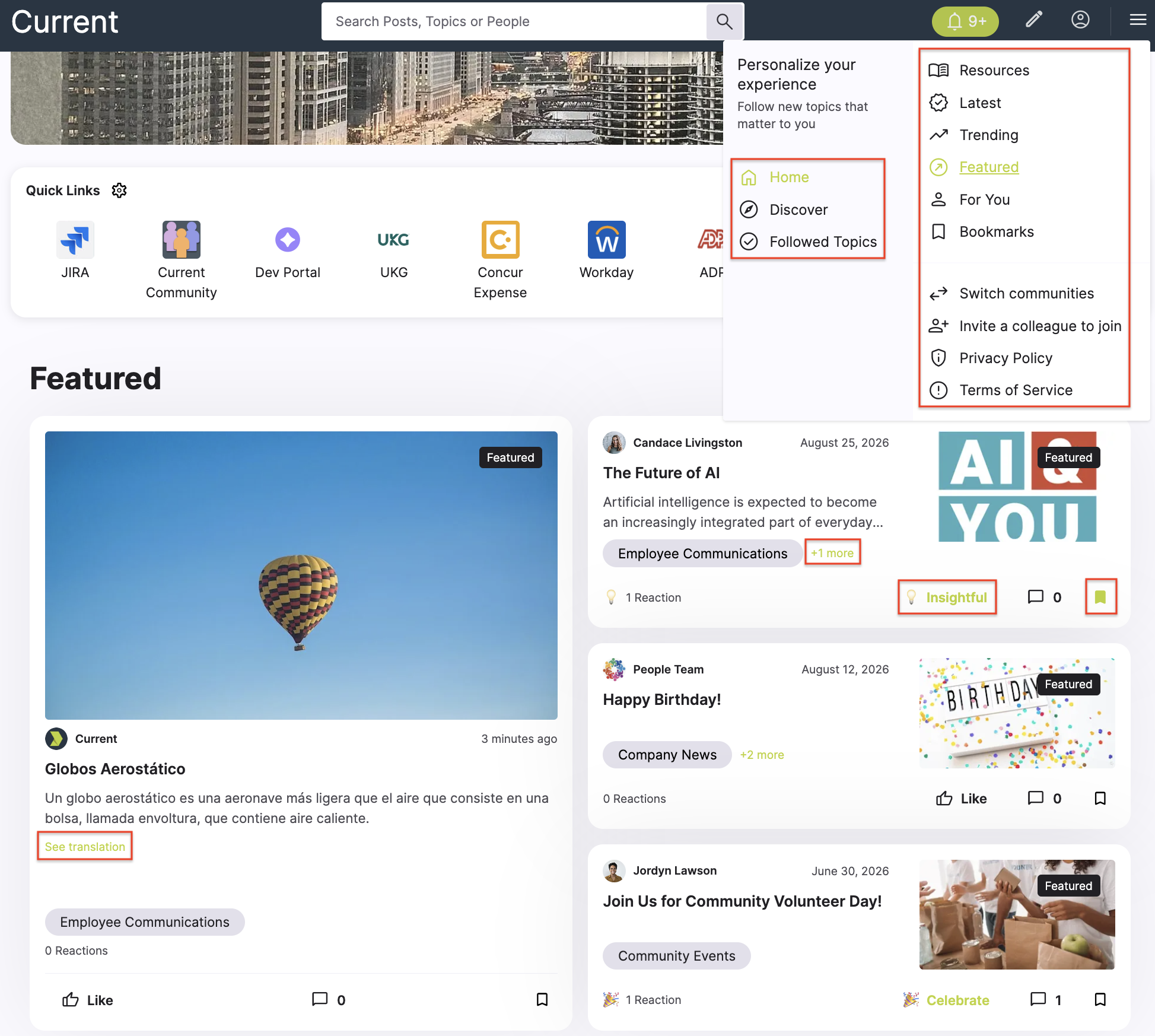Toggle the hamburger menu icon
Viewport: 1155px width, 1036px height.
1138,20
